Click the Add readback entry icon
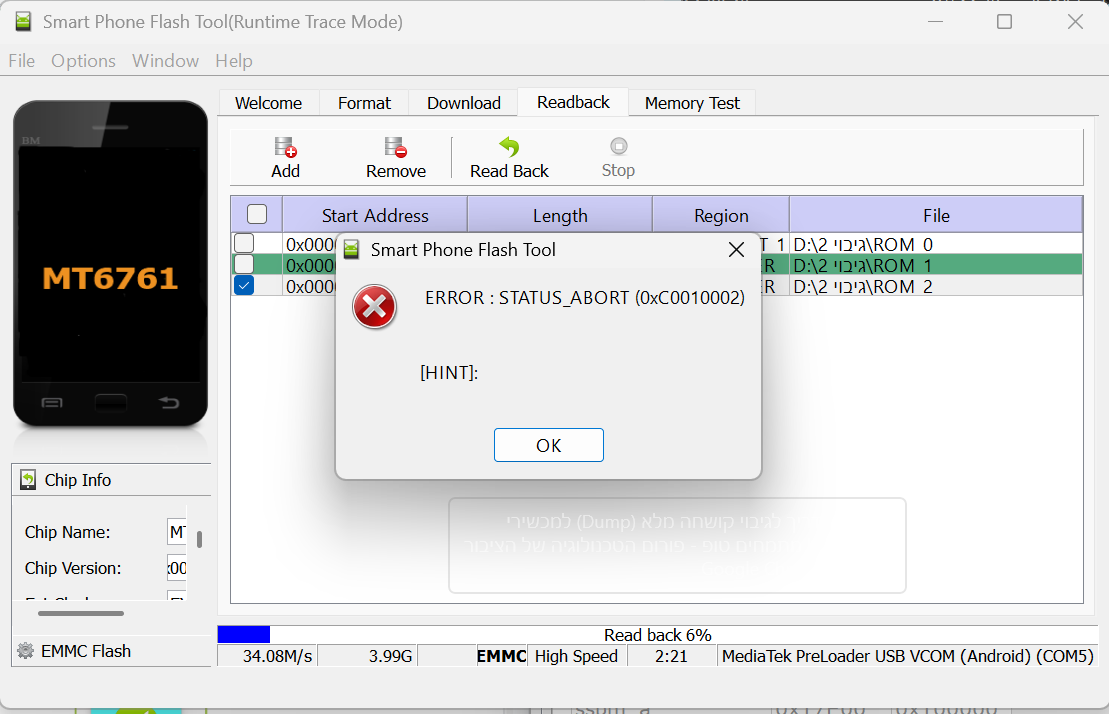This screenshot has width=1109, height=714. [x=285, y=148]
